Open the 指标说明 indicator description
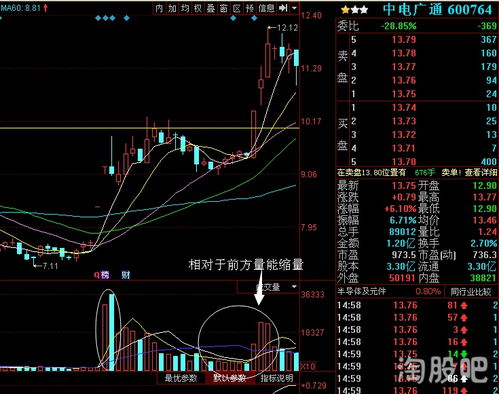This screenshot has width=499, height=394. 277,378
